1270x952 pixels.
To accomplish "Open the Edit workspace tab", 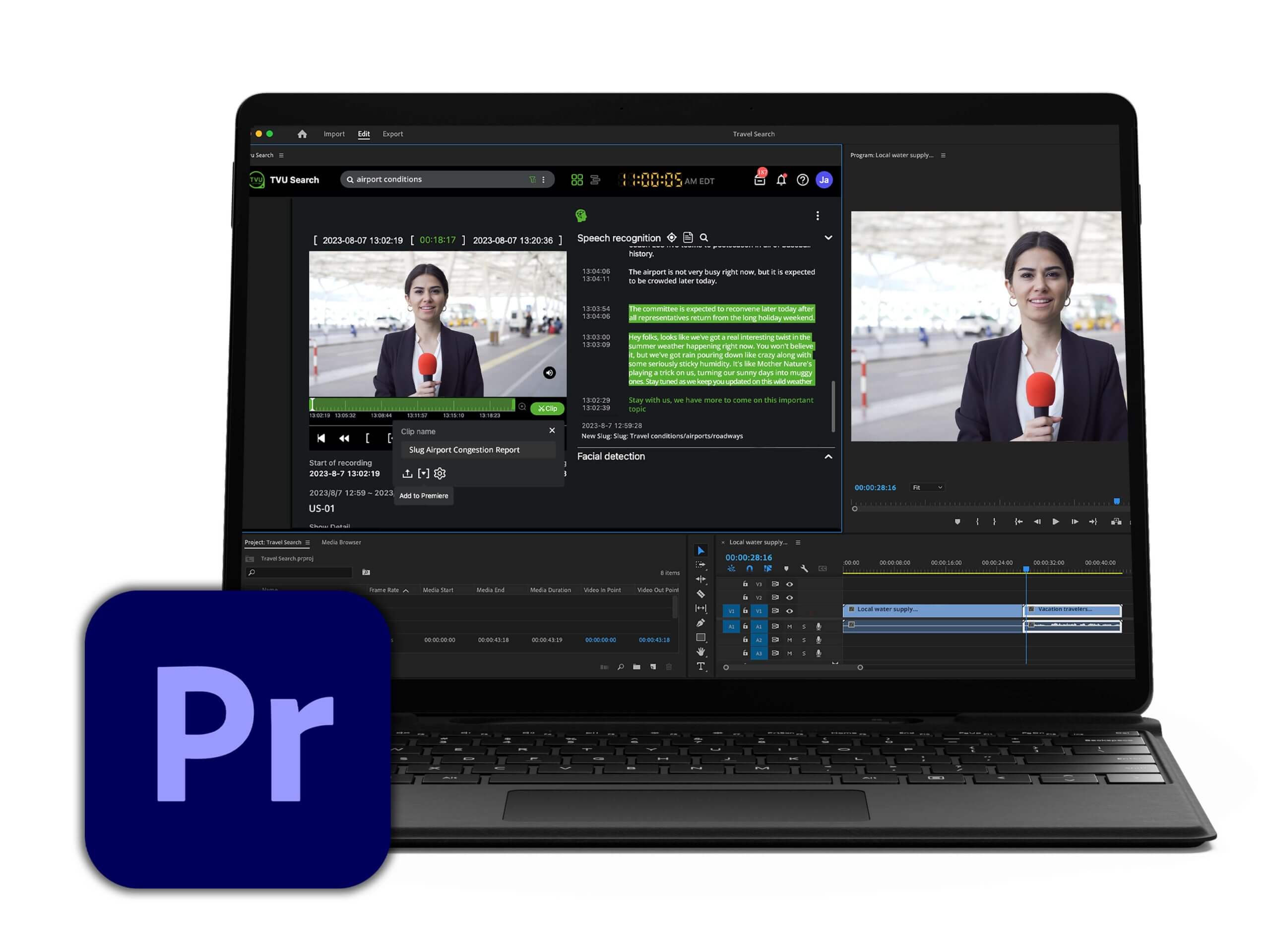I will [364, 134].
